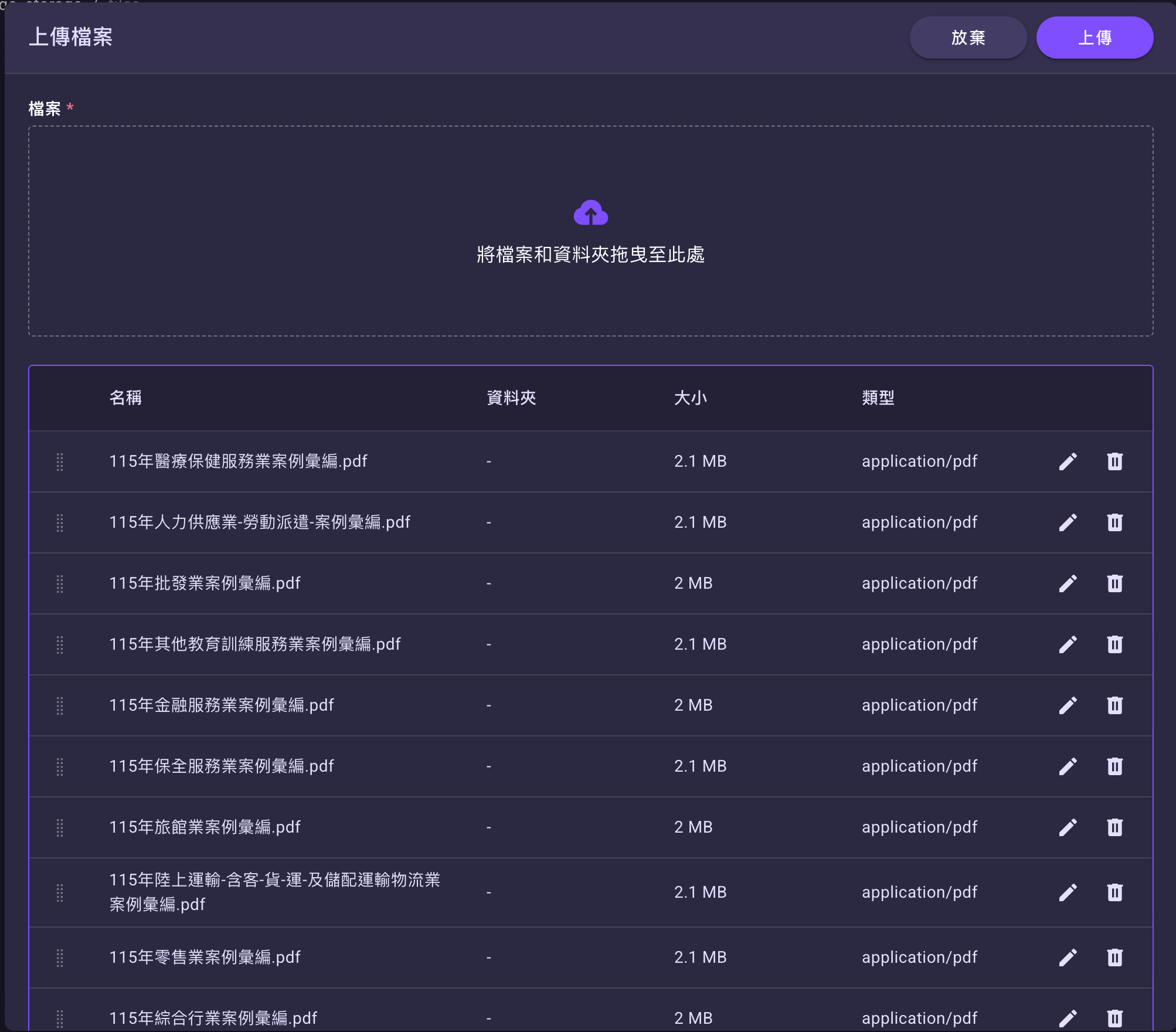Click the 上傳檔案 dialog title
Image resolution: width=1176 pixels, height=1032 pixels.
point(70,37)
